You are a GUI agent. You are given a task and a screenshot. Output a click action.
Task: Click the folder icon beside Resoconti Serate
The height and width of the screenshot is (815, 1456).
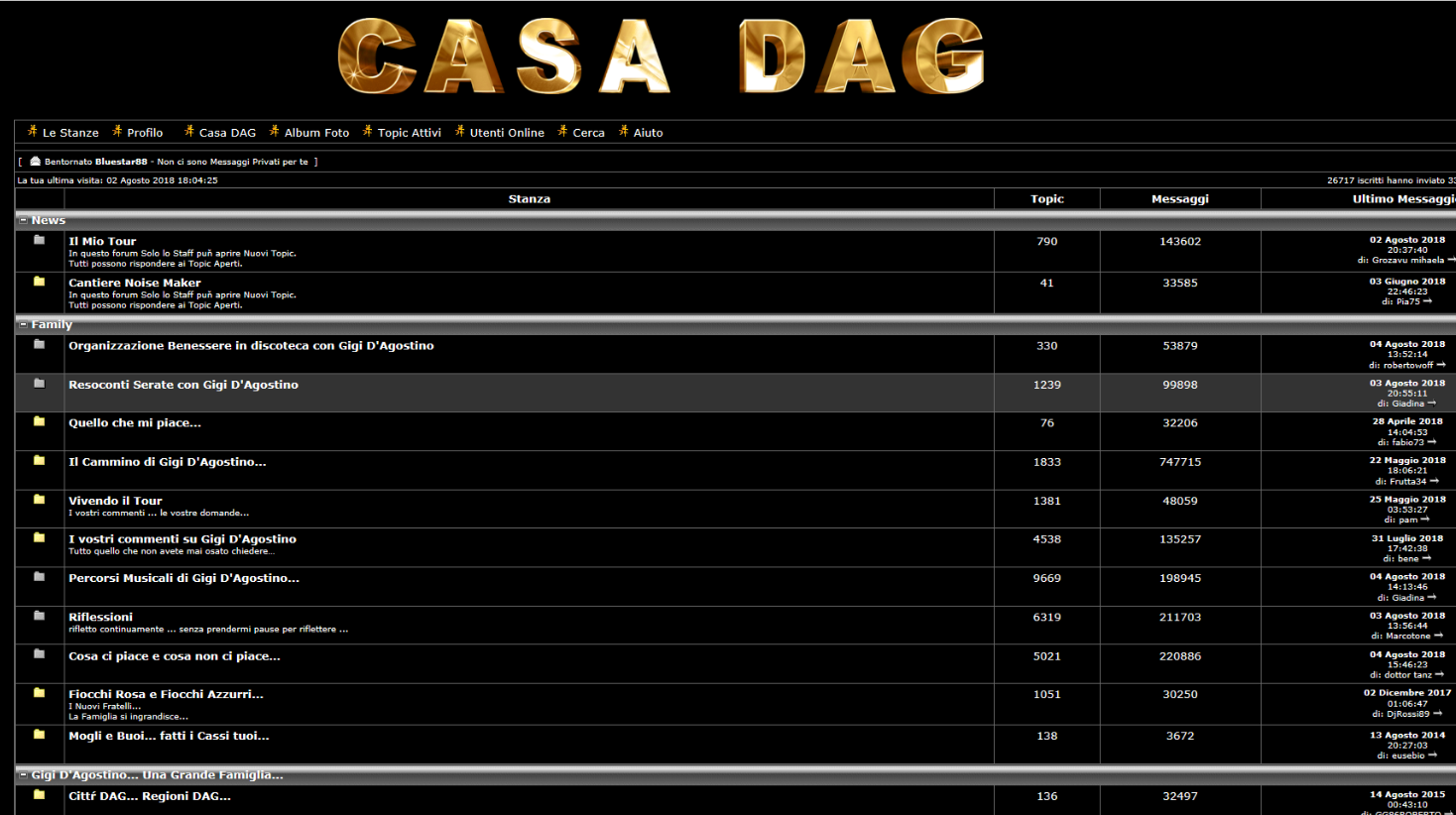point(40,383)
